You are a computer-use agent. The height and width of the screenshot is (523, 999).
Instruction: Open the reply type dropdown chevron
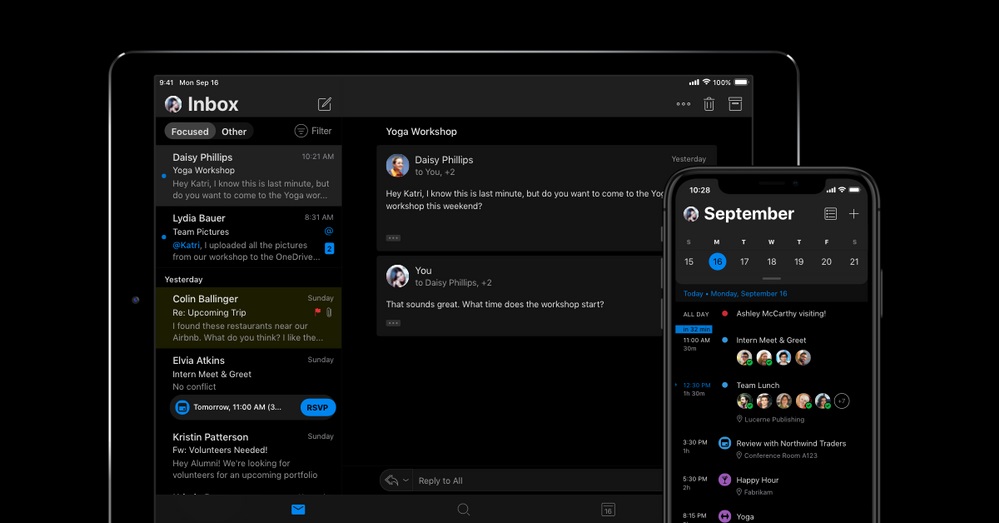click(406, 480)
